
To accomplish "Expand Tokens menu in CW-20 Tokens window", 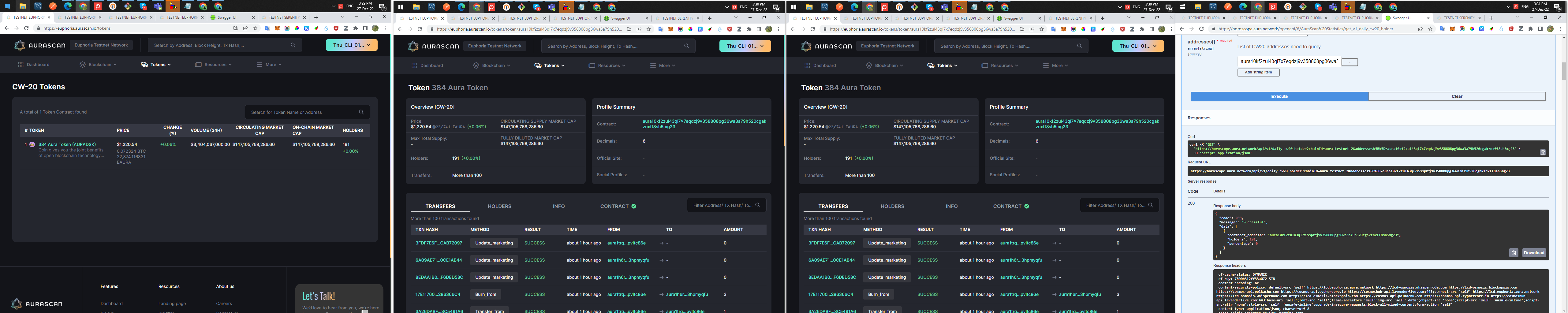I will [156, 65].
